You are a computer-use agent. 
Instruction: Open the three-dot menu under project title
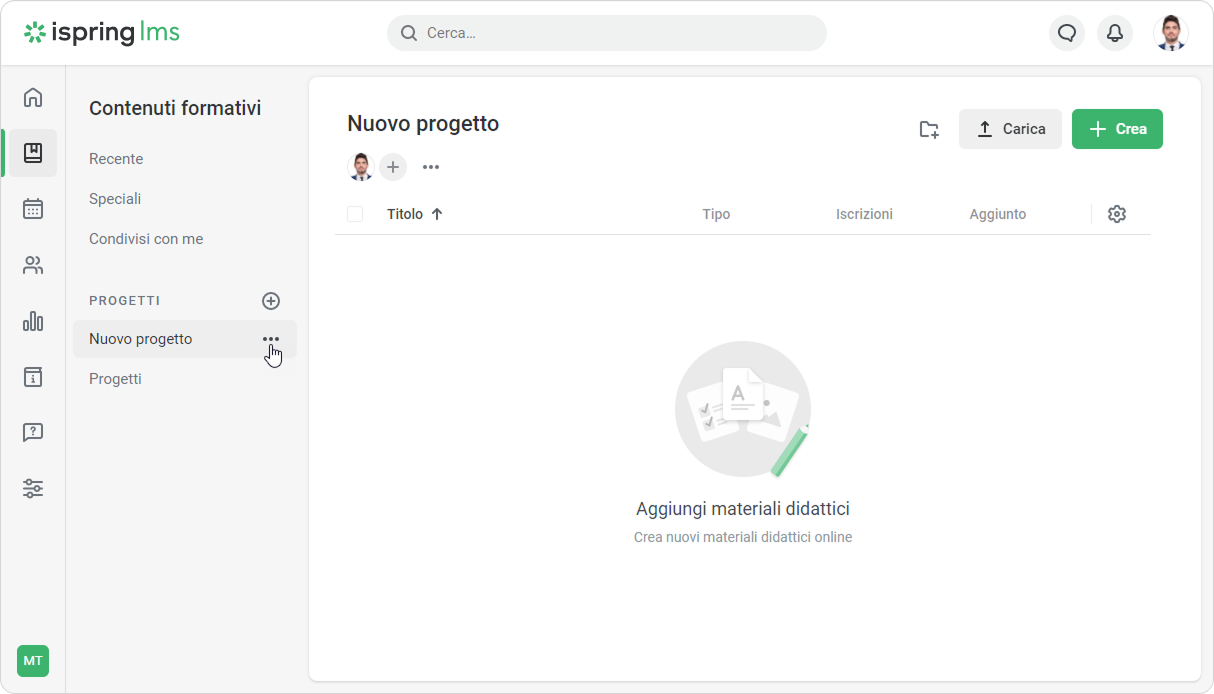coord(431,167)
